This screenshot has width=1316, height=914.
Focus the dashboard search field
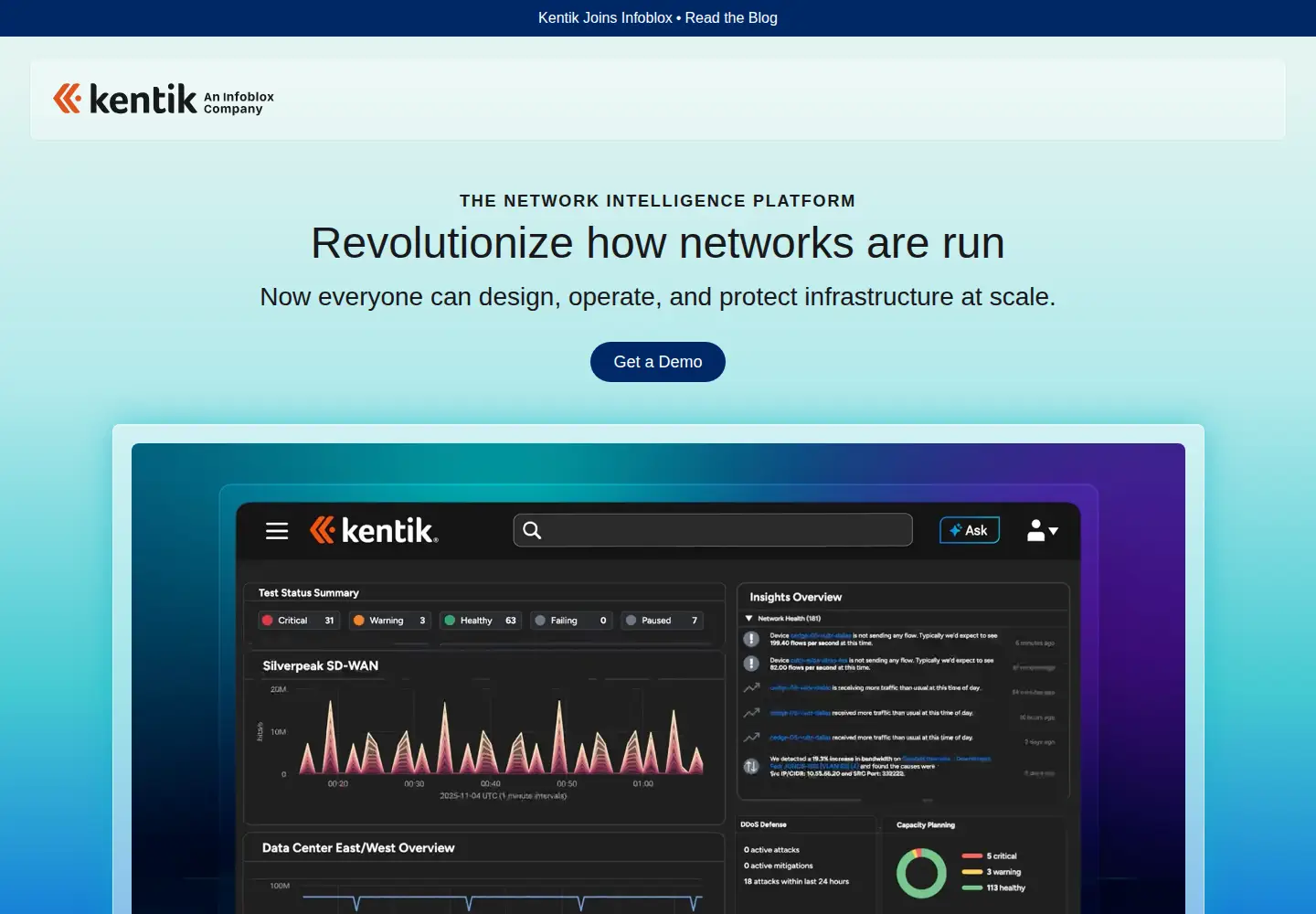[713, 530]
